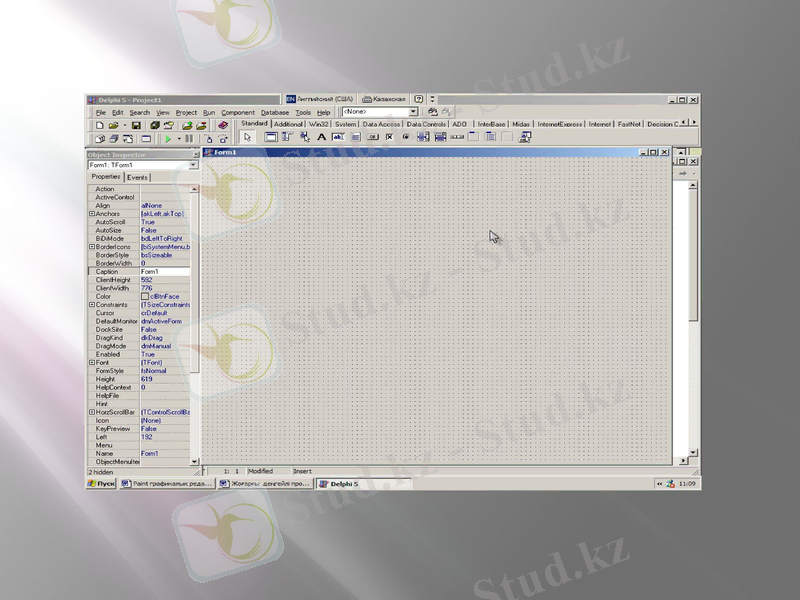Viewport: 800px width, 600px height.
Task: Switch to the Events tab
Action: click(137, 177)
